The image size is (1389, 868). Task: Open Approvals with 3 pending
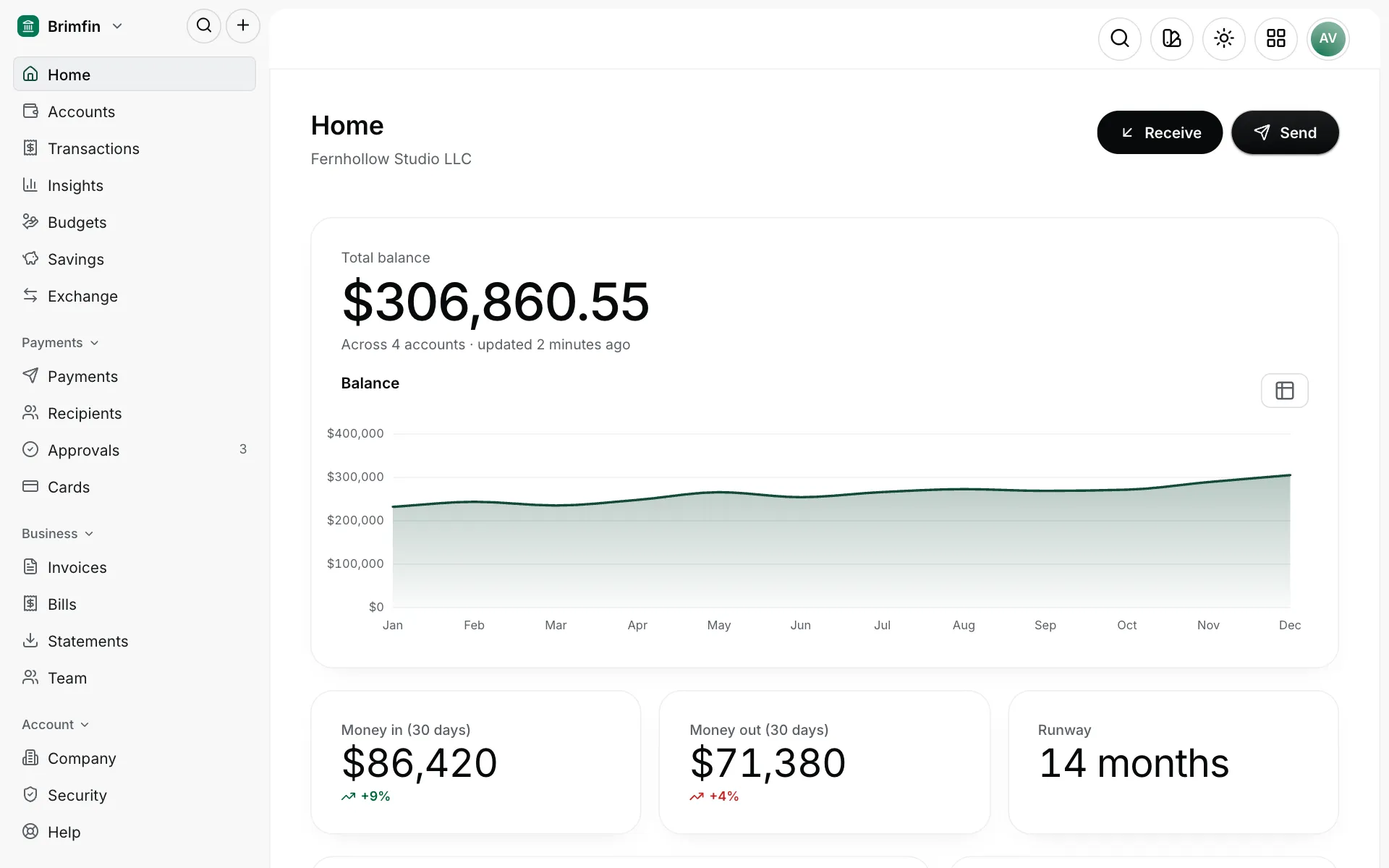click(x=135, y=450)
